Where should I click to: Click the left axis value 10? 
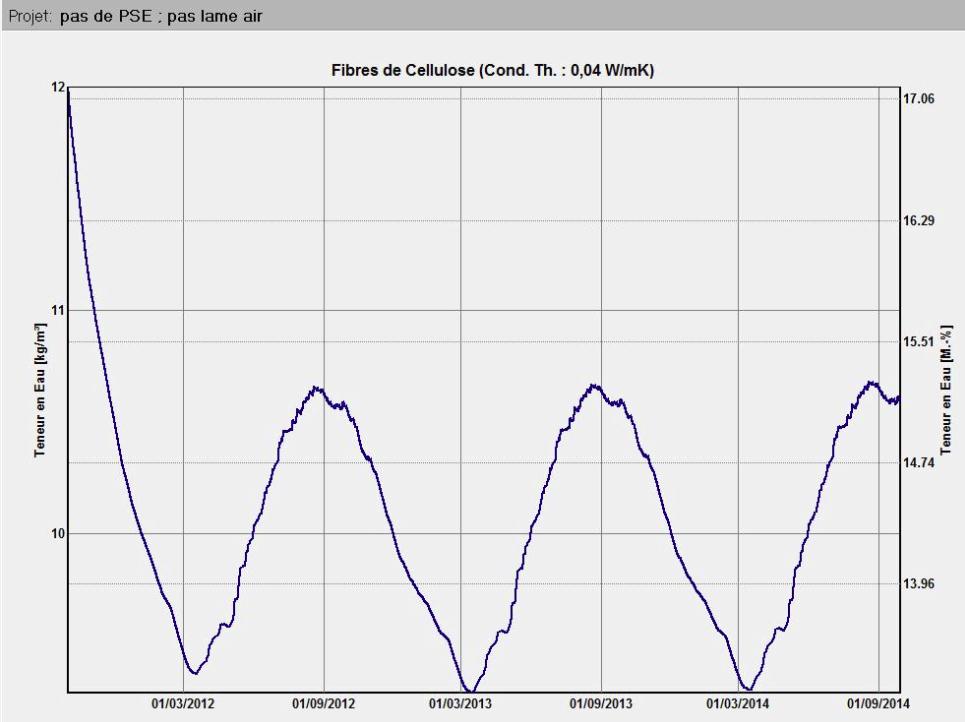[x=58, y=534]
